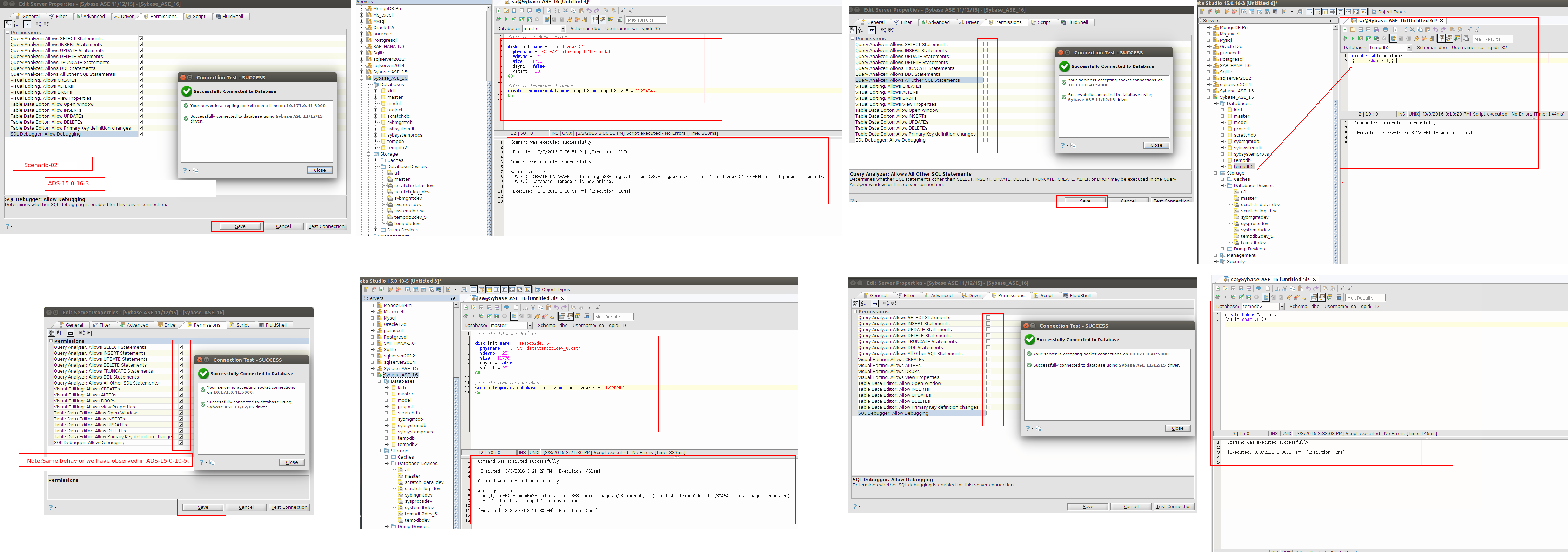The height and width of the screenshot is (552, 1568).
Task: Open Database dropdown showing master, spid 35
Action: (x=562, y=29)
